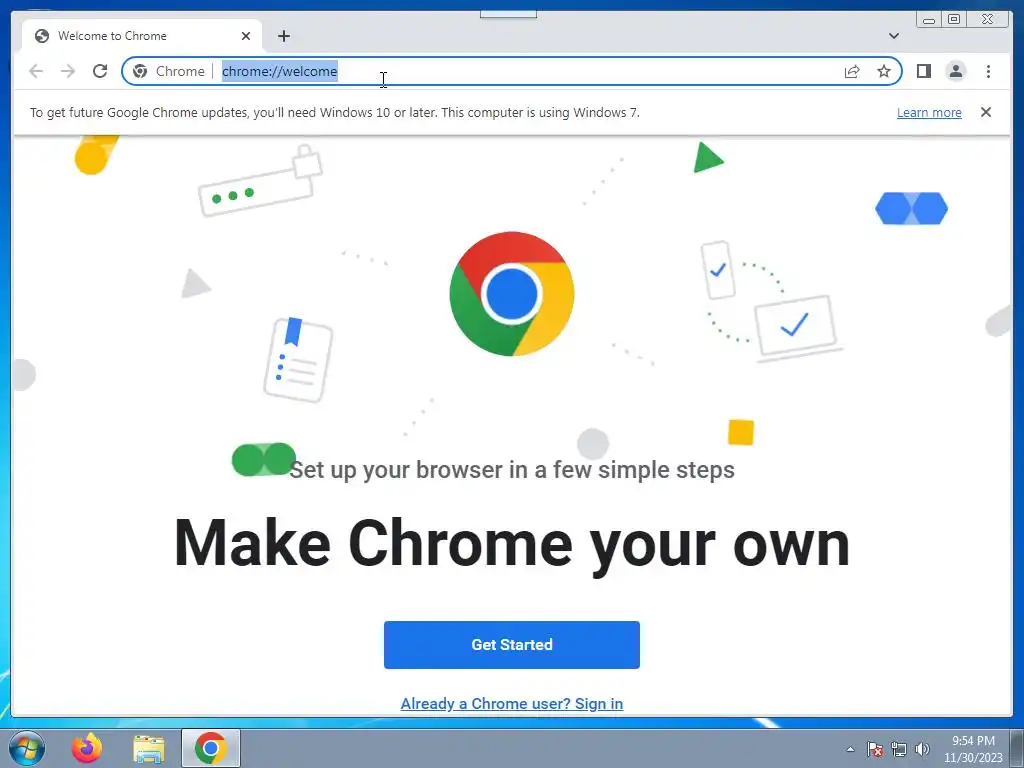The height and width of the screenshot is (768, 1024).
Task: Click the forward navigation arrow
Action: [68, 71]
